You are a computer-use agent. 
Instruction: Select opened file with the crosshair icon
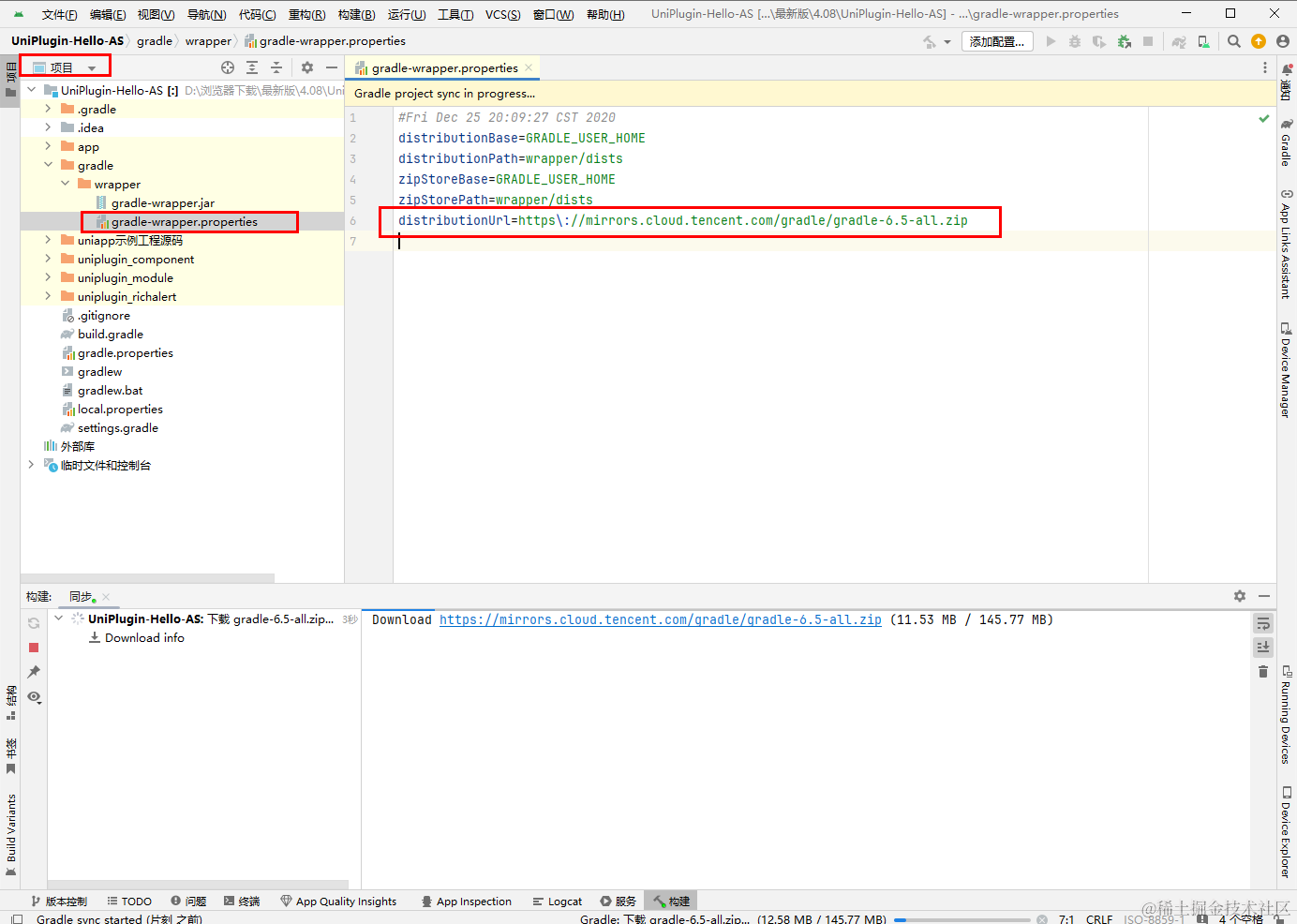tap(228, 67)
